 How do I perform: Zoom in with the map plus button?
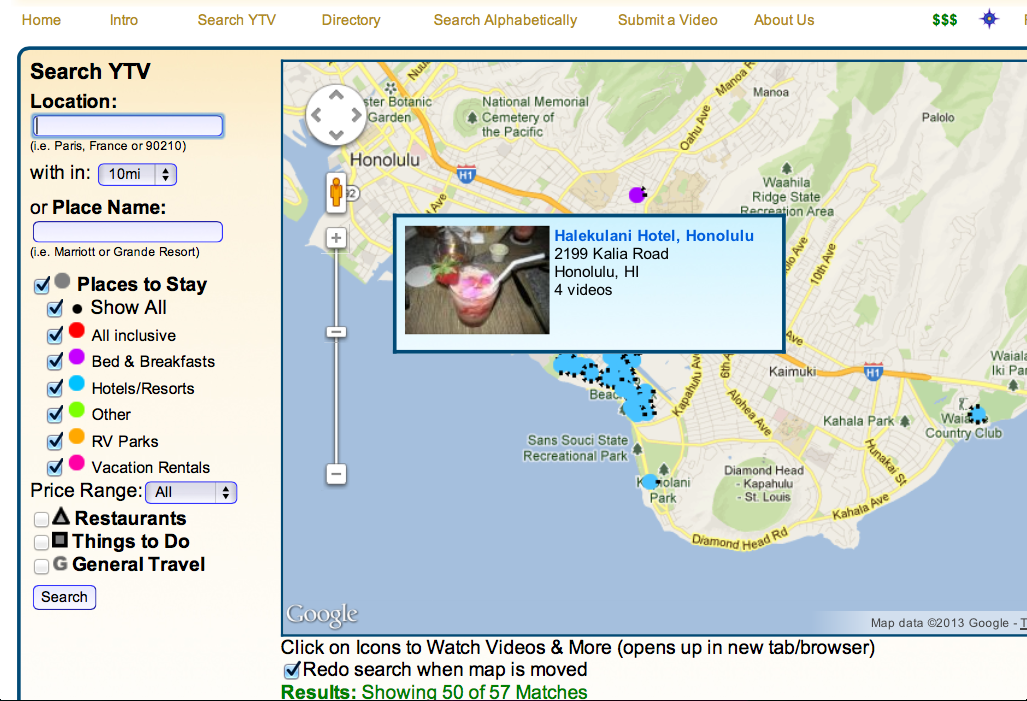pyautogui.click(x=336, y=238)
